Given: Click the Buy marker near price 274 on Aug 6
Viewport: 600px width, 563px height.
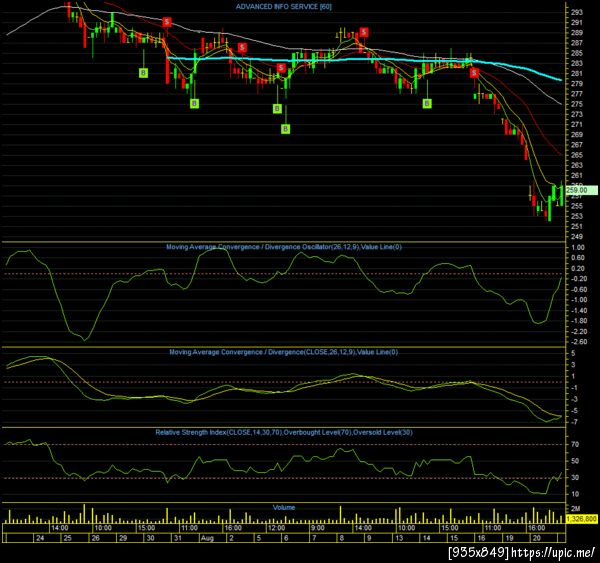Looking at the screenshot, I should tap(277, 109).
